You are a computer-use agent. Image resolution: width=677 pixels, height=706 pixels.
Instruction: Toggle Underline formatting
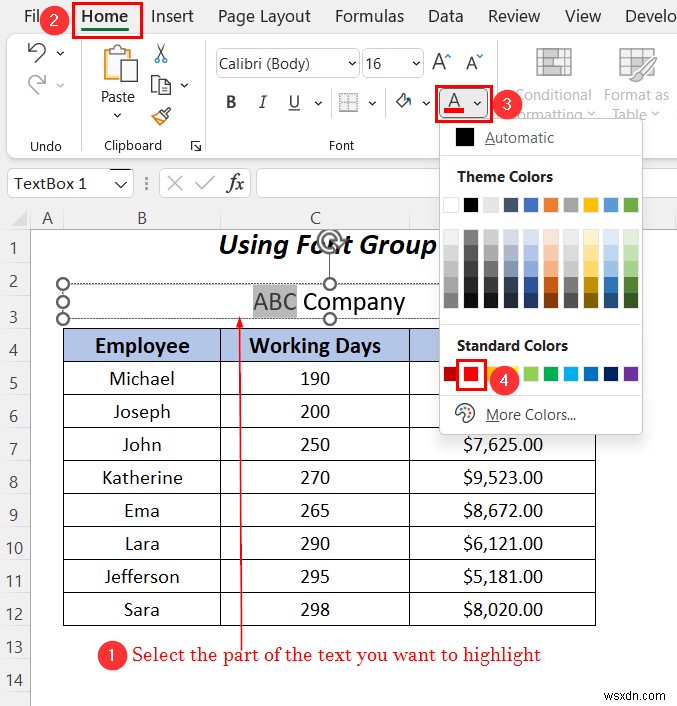tap(294, 103)
